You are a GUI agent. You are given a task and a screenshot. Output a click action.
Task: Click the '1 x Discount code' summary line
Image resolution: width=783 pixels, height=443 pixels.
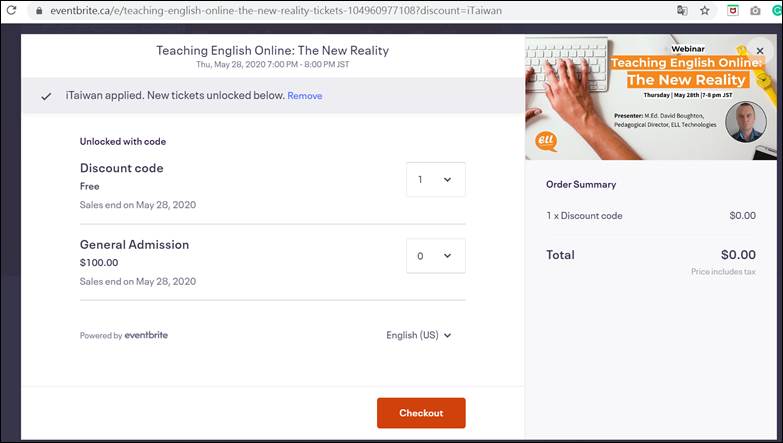tap(584, 216)
